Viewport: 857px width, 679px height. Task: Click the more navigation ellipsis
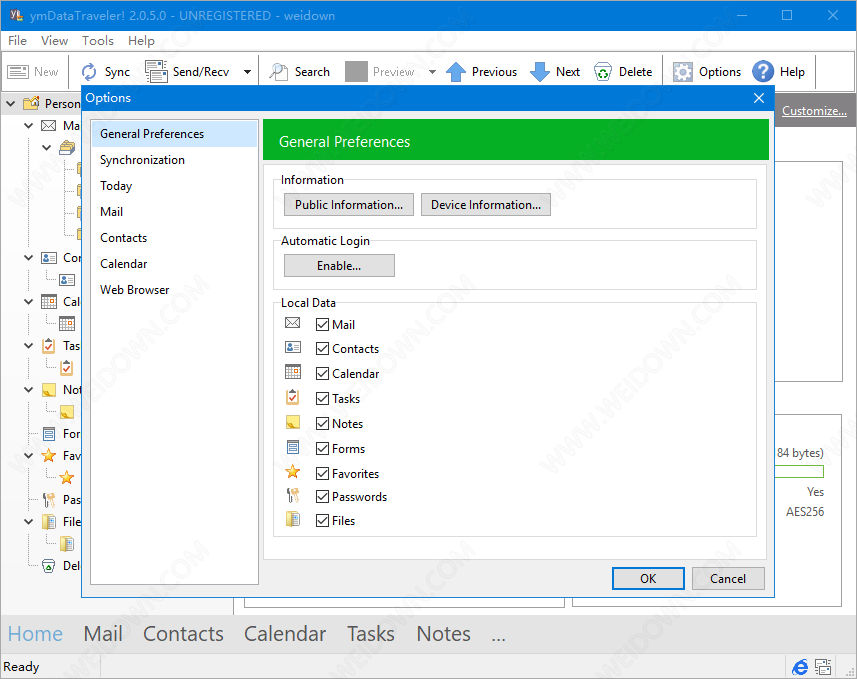pos(498,635)
